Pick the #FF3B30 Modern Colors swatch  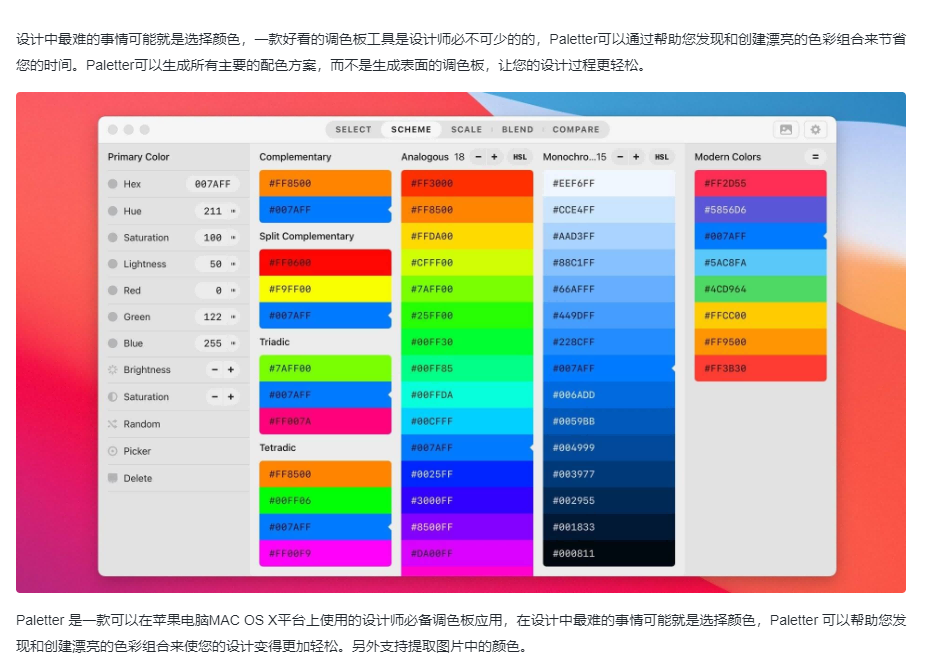coord(760,368)
